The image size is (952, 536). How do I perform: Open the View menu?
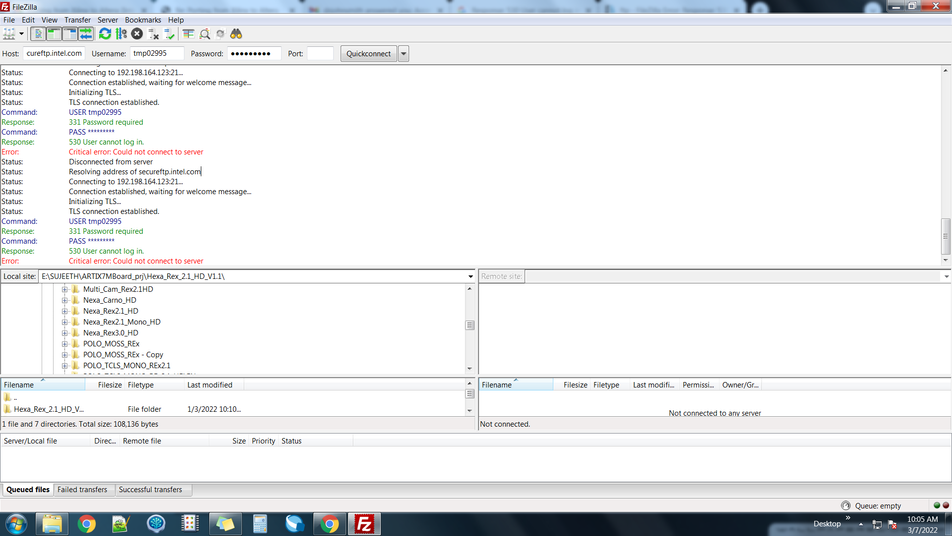[x=49, y=20]
